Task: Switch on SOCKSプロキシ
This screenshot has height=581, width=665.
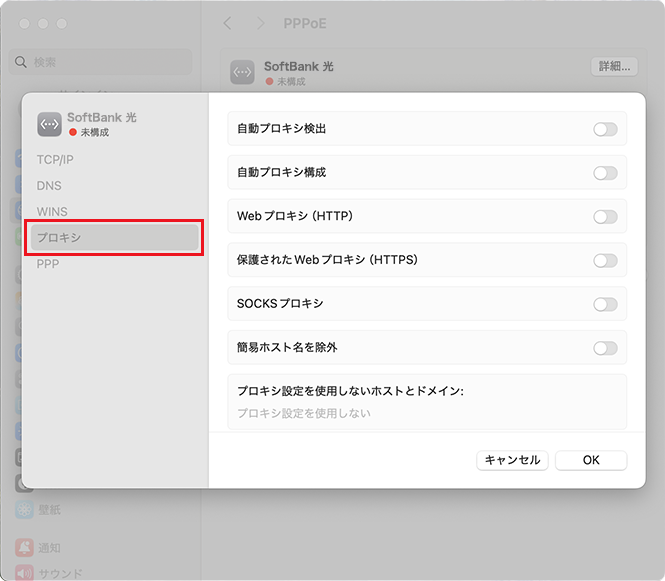Action: pos(605,305)
